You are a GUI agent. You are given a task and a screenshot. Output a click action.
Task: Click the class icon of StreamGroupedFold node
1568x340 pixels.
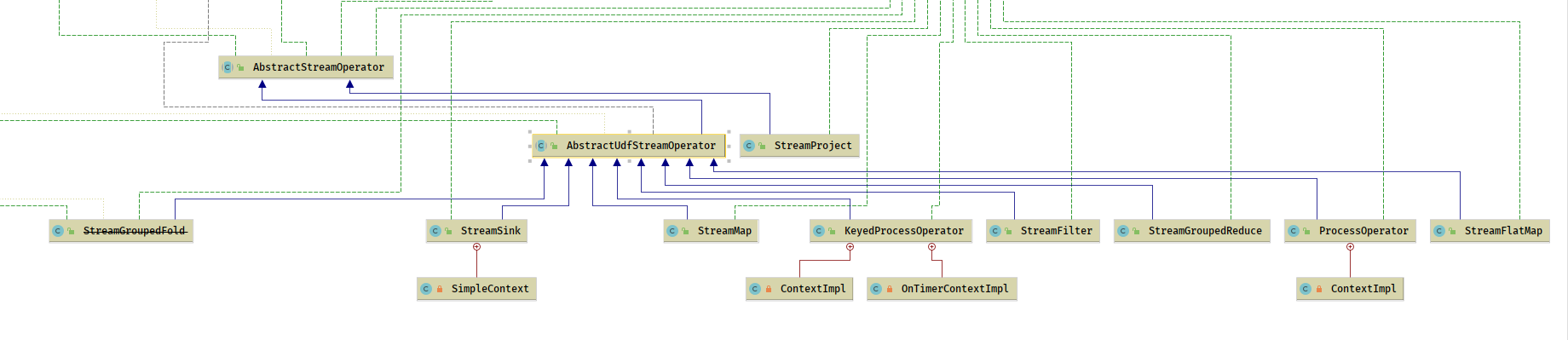point(58,231)
